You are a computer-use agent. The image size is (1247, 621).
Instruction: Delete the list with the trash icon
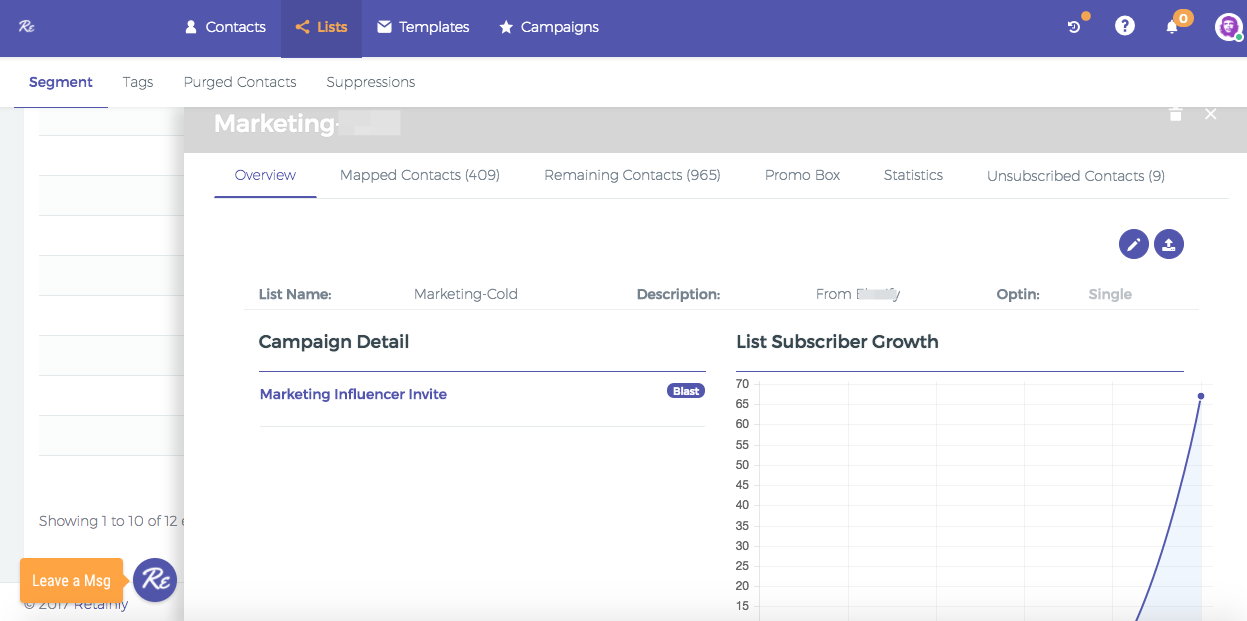[x=1176, y=114]
